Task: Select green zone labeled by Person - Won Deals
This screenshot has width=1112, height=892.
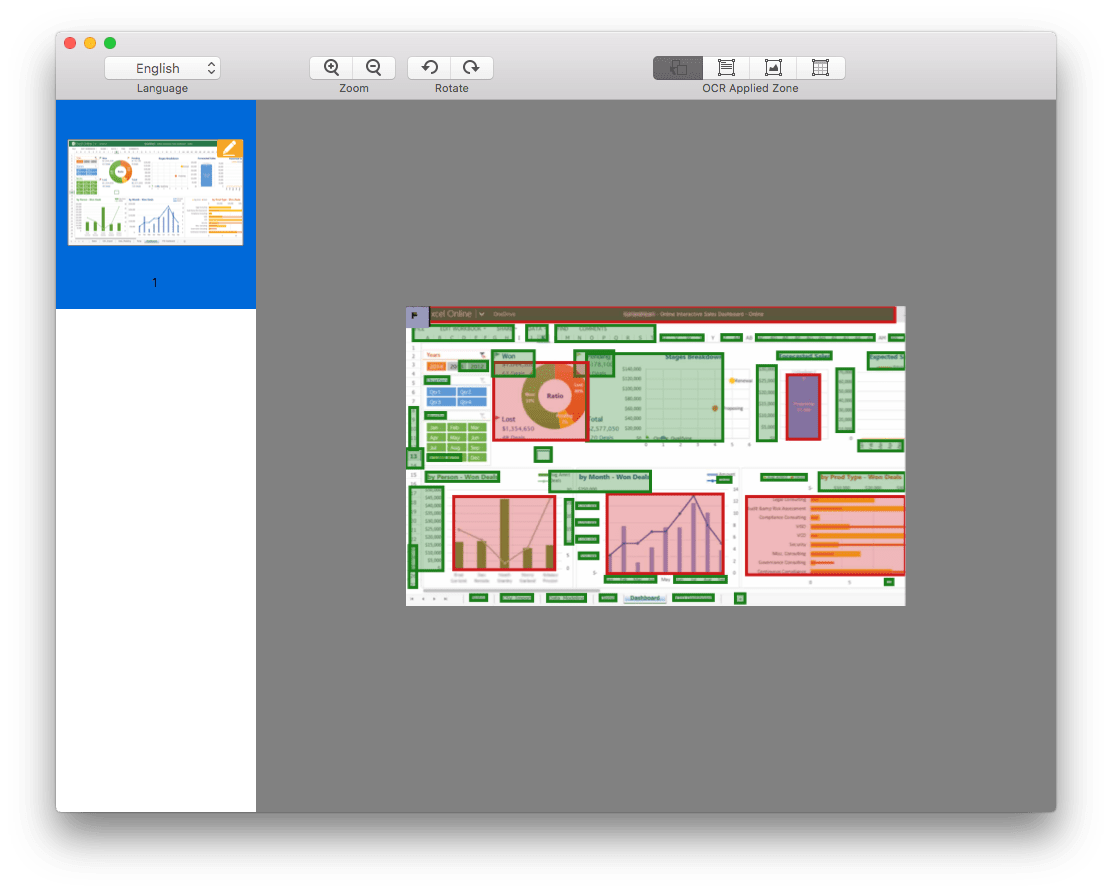Action: (x=462, y=477)
